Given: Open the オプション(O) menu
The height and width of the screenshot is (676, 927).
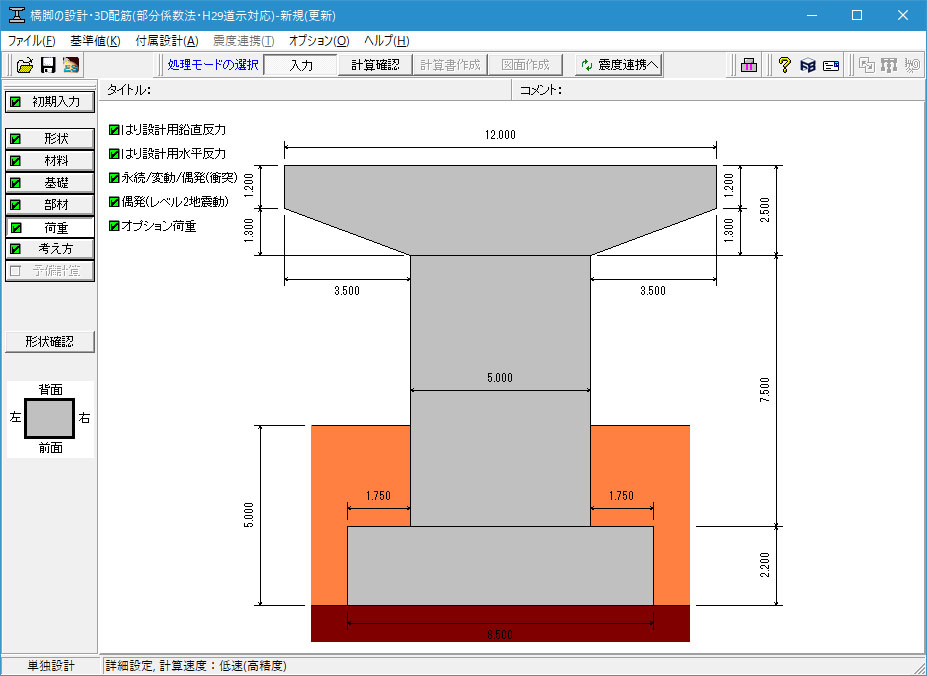Looking at the screenshot, I should click(319, 41).
